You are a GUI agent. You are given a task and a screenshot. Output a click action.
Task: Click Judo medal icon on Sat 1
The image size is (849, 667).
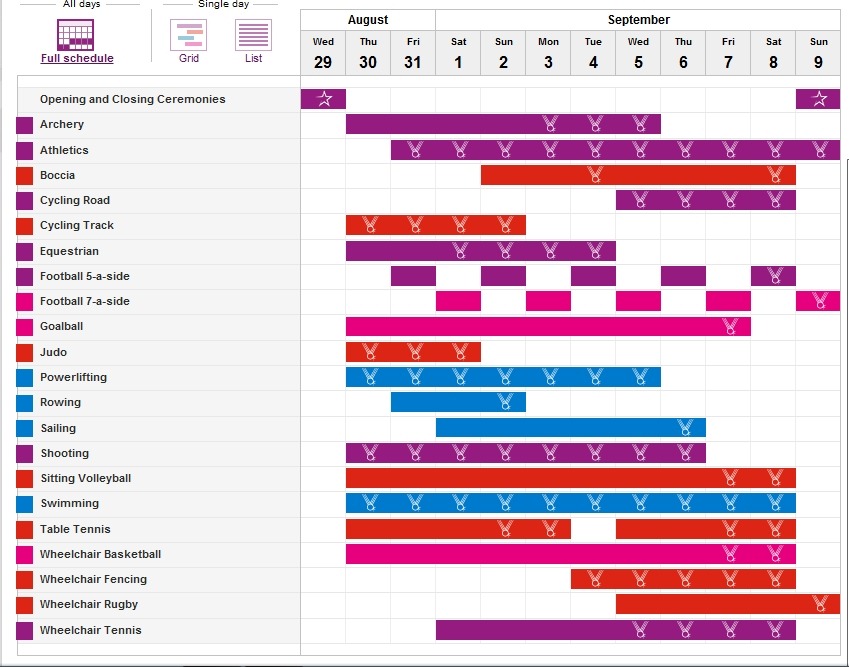(460, 351)
